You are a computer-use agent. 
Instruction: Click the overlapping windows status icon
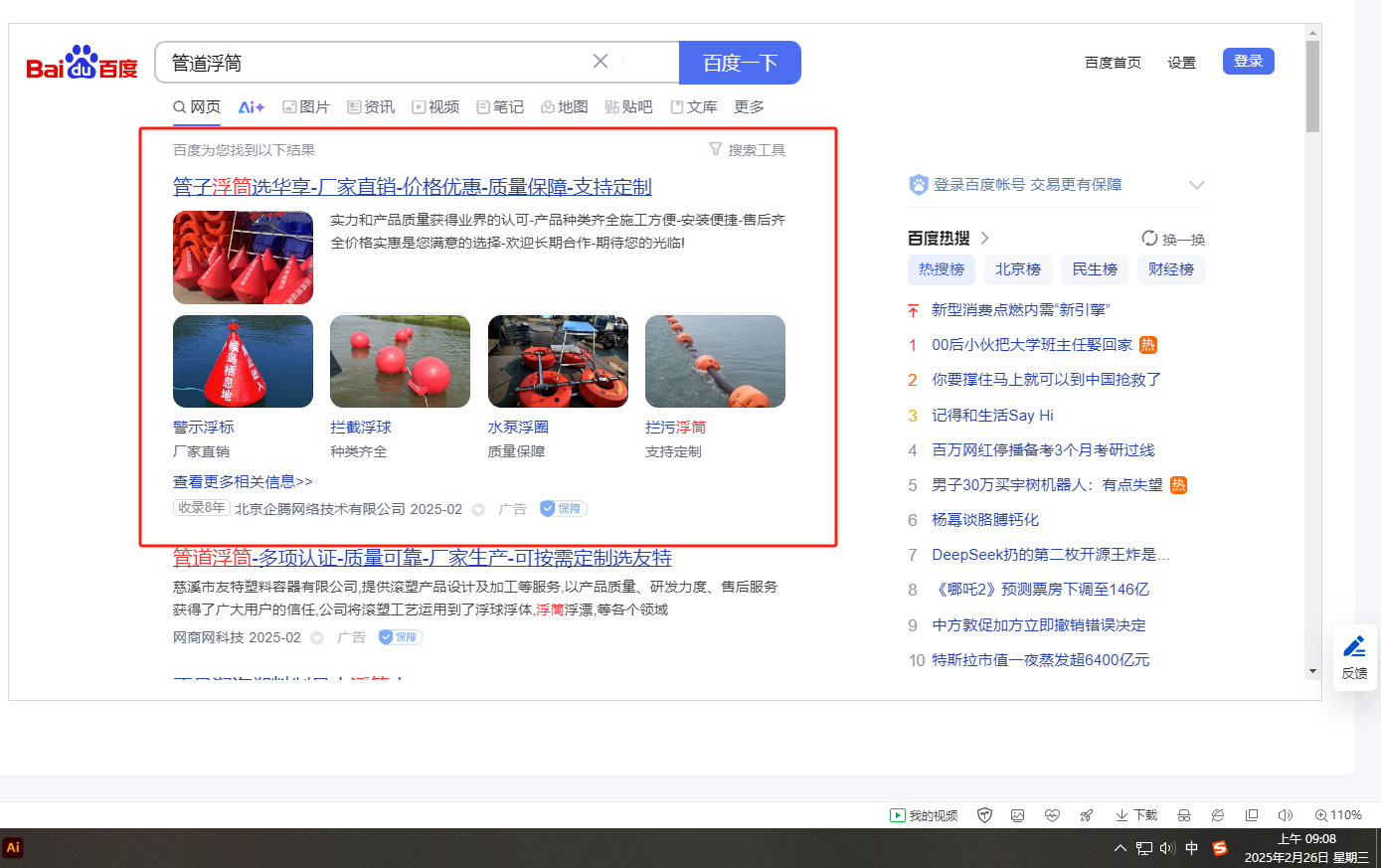1252,815
